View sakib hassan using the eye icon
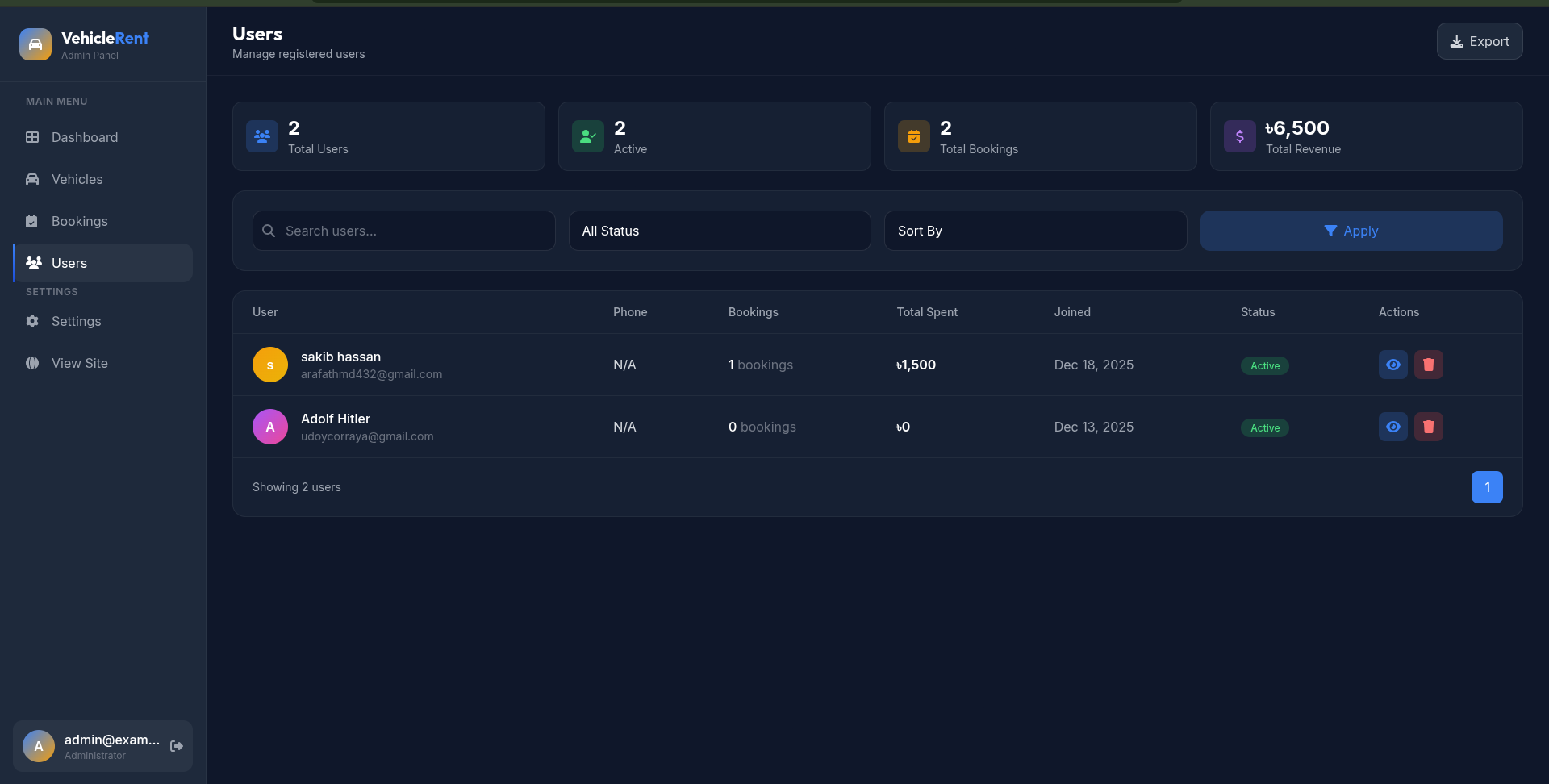The height and width of the screenshot is (784, 1549). pos(1393,365)
